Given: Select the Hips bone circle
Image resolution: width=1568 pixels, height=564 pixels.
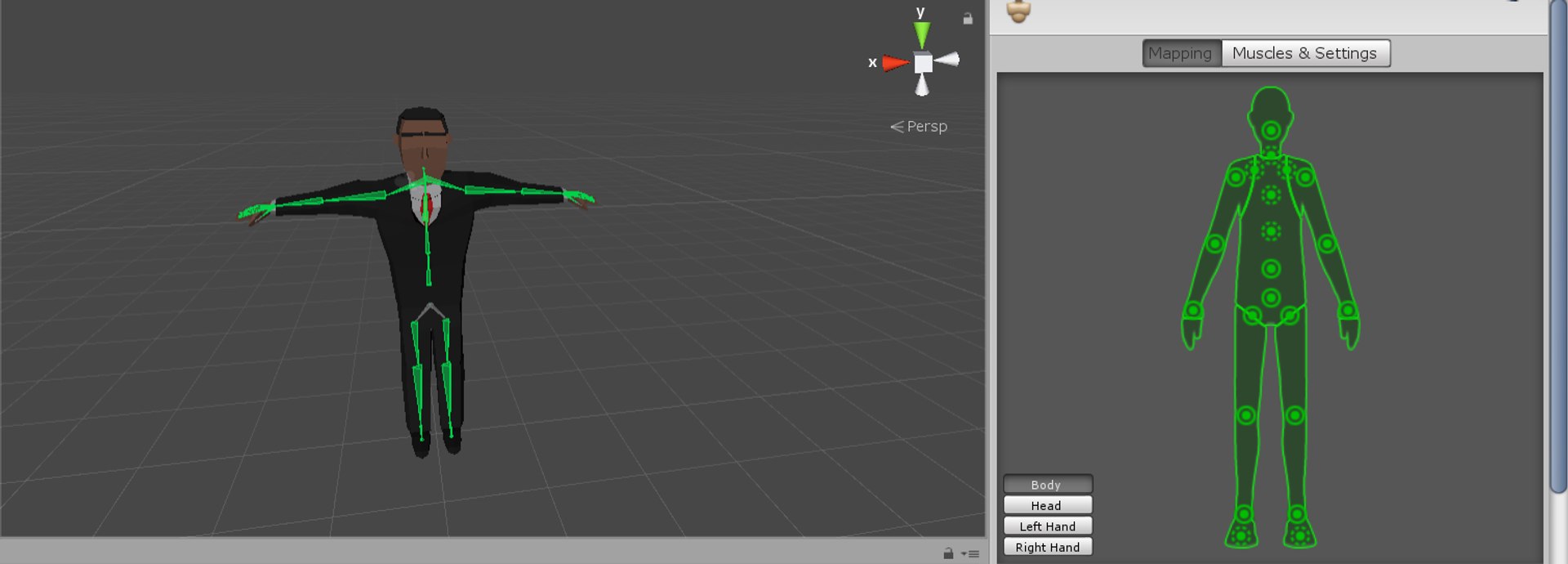Looking at the screenshot, I should point(1271,298).
